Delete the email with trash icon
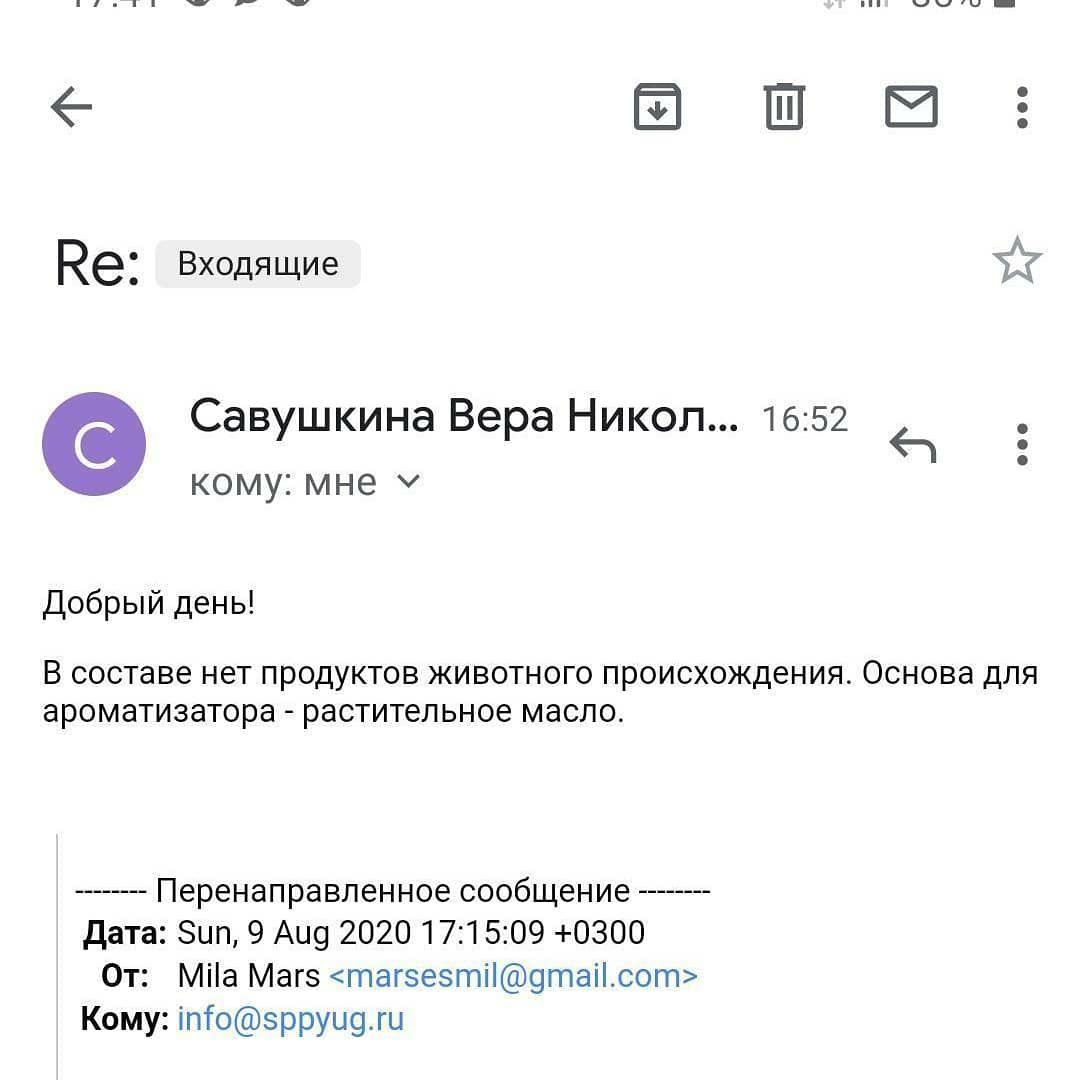 tap(784, 107)
